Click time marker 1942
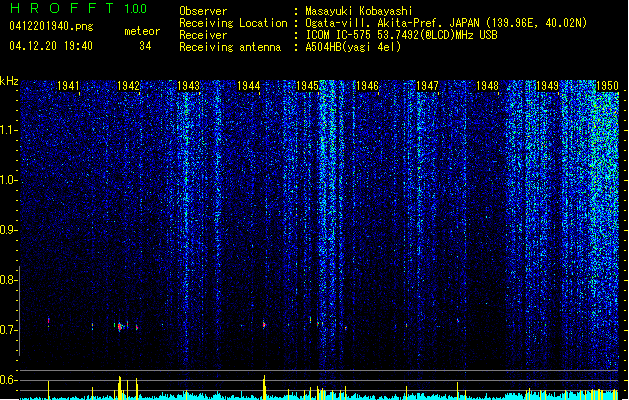Screen dimensions: 629x400 point(128,86)
